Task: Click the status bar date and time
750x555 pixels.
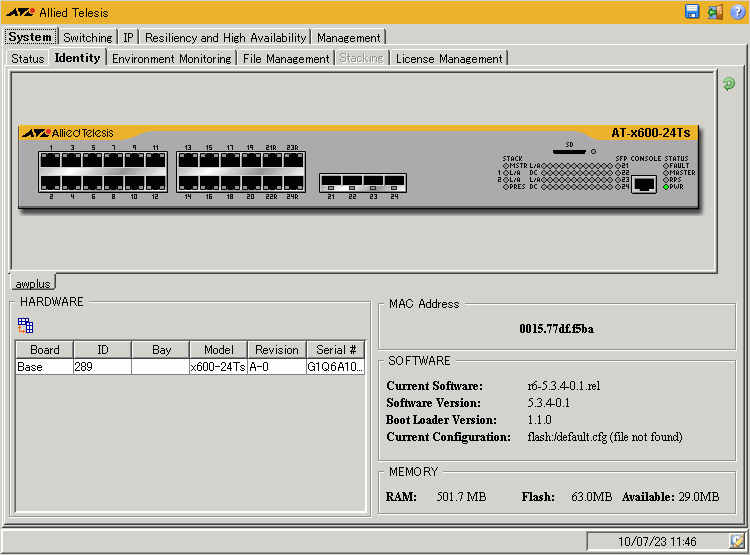Action: click(x=657, y=542)
